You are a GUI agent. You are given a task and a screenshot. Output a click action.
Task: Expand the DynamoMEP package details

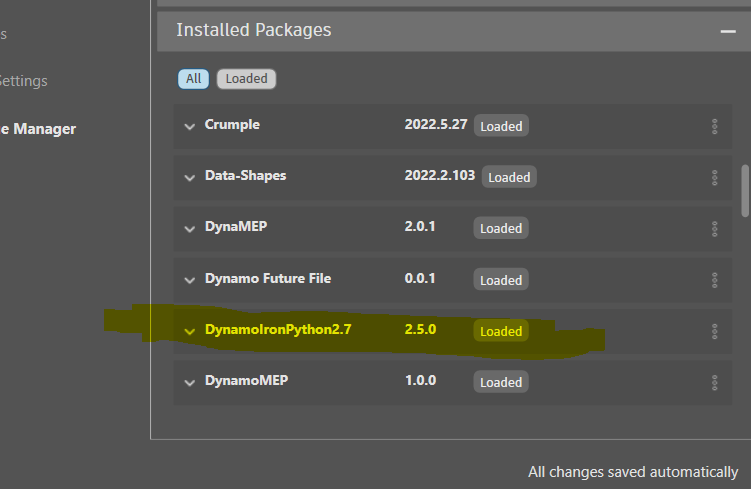point(190,383)
